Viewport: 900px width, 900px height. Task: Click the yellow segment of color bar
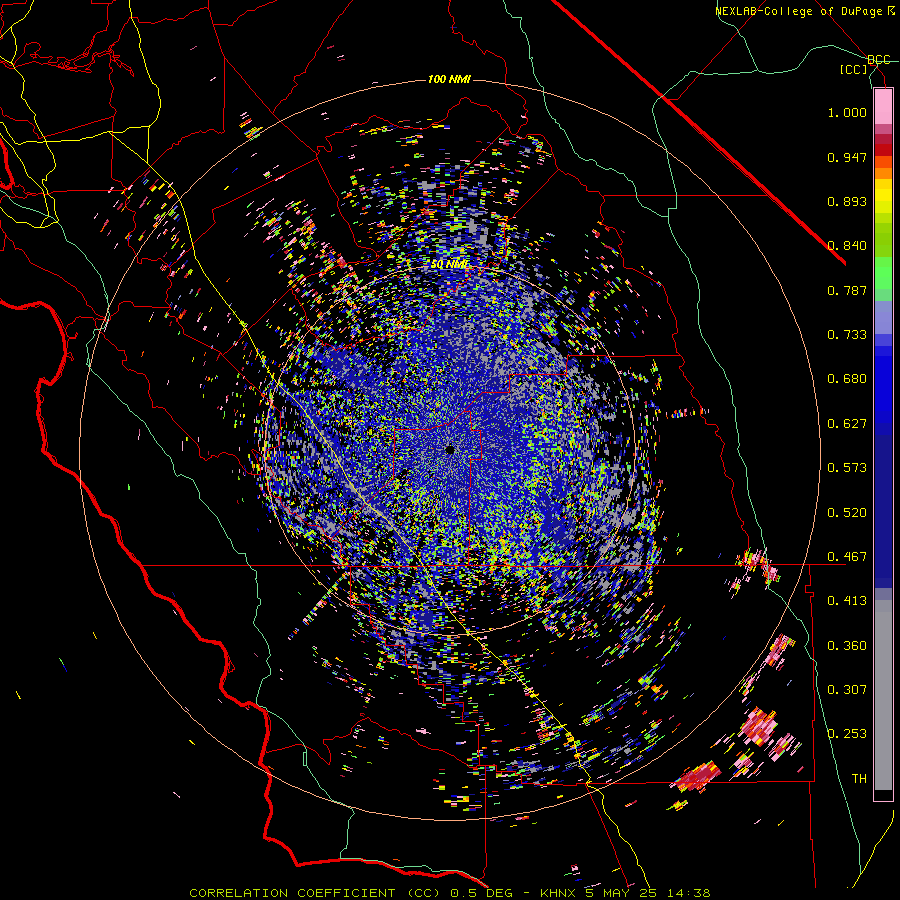pyautogui.click(x=883, y=197)
